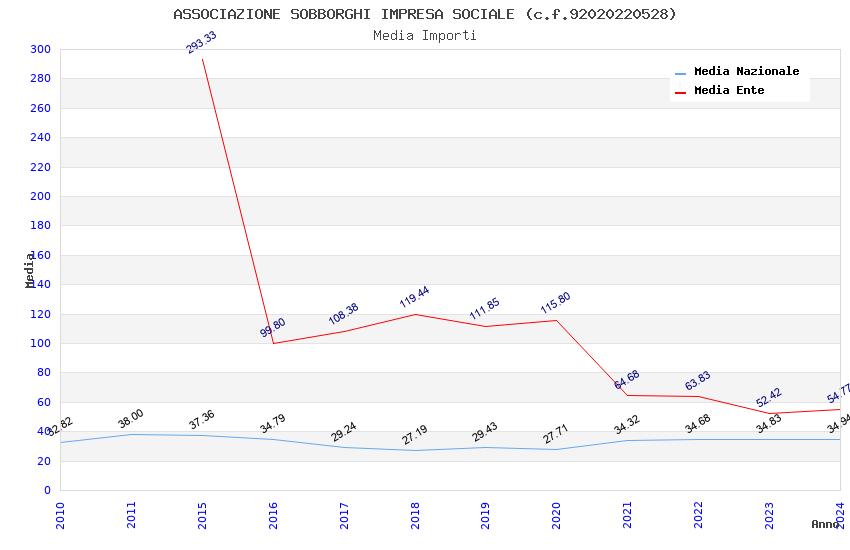Click the 2016 x-axis year label
The height and width of the screenshot is (550, 850).
pyautogui.click(x=273, y=515)
